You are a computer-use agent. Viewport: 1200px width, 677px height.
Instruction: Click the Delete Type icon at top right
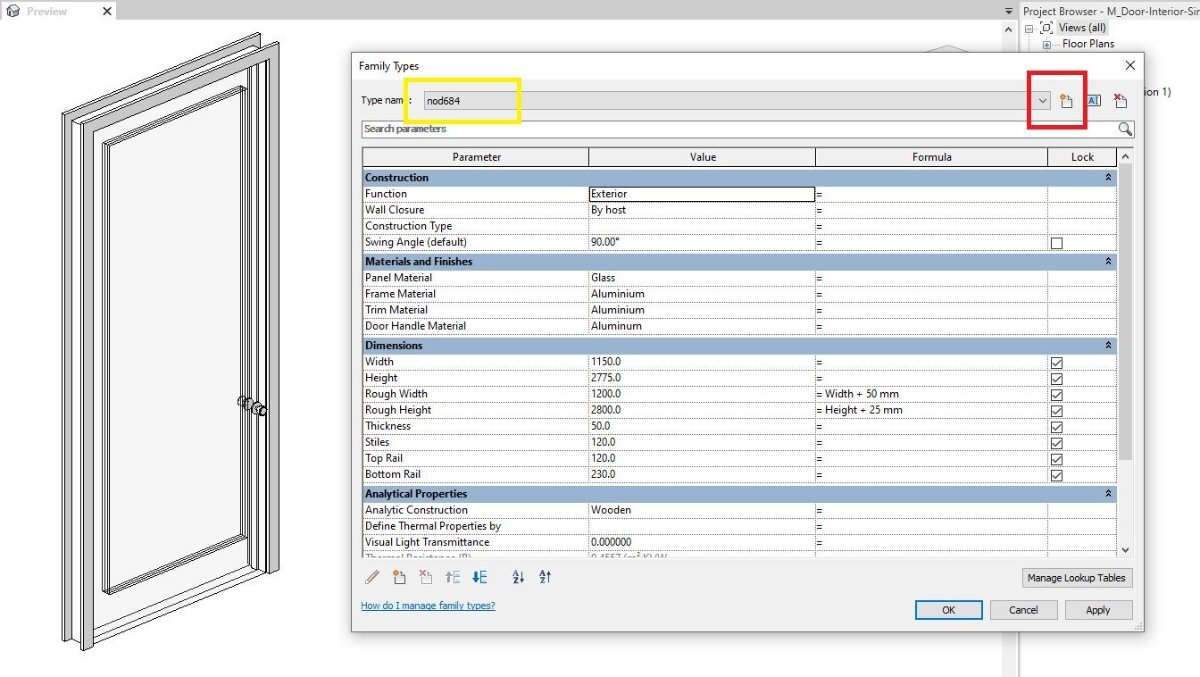coord(1121,101)
